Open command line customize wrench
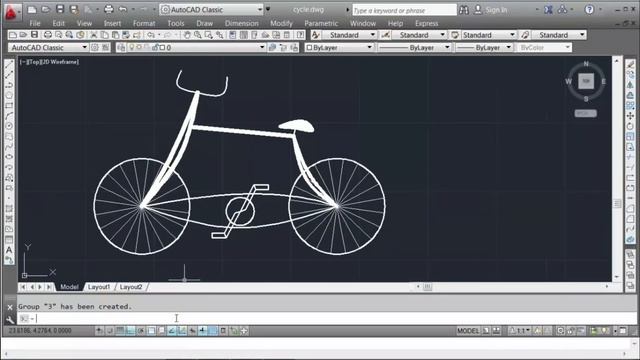Viewport: 640px width, 360px height. click(10, 320)
